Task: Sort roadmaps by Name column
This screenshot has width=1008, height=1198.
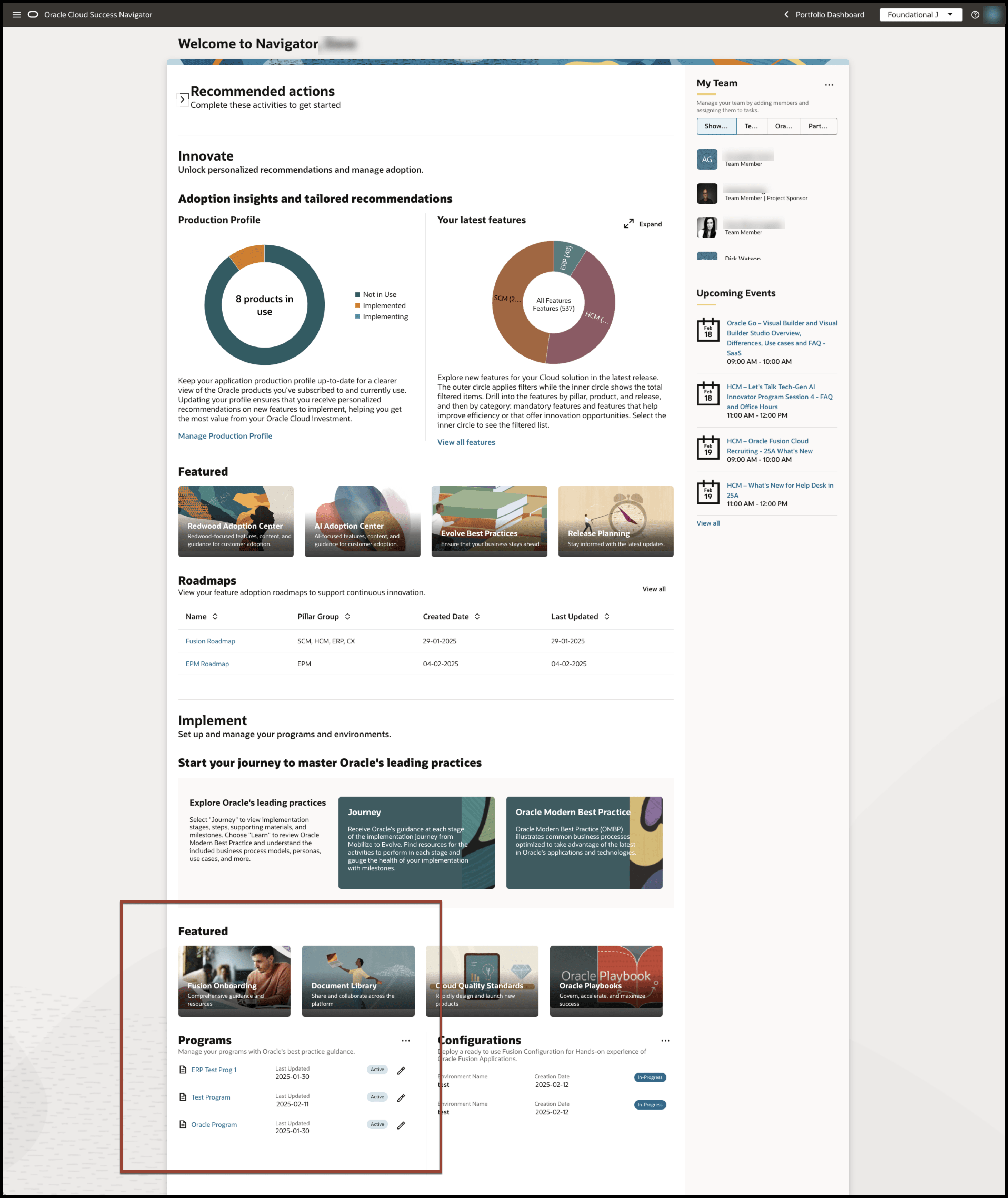Action: (215, 616)
